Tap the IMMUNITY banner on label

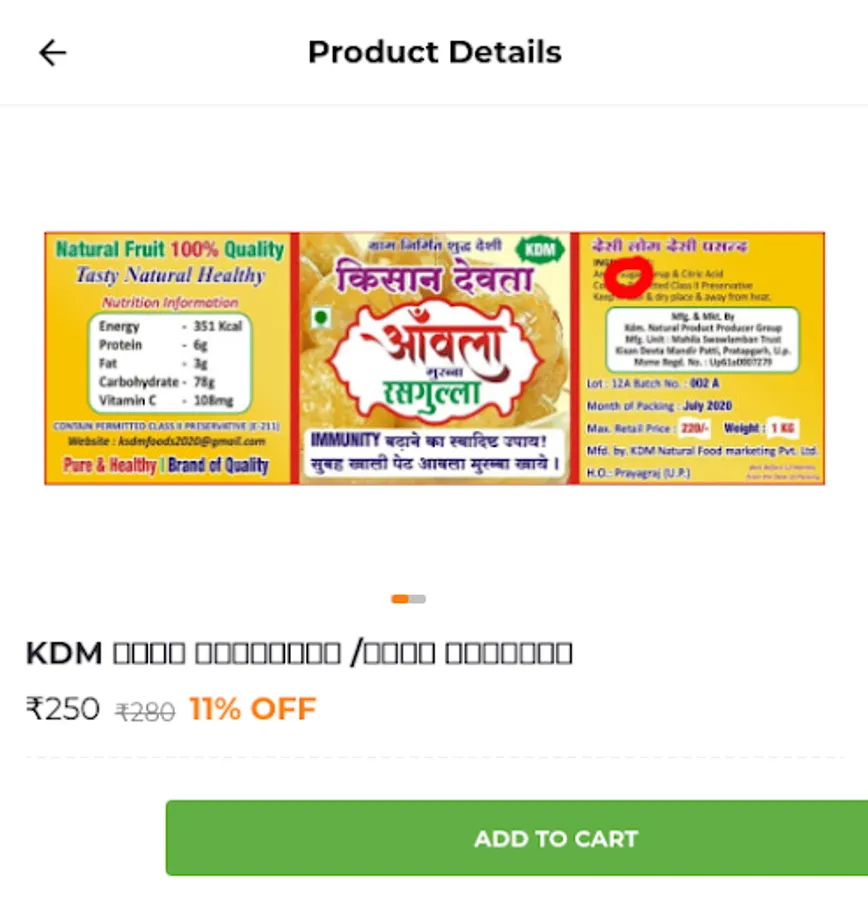click(435, 452)
